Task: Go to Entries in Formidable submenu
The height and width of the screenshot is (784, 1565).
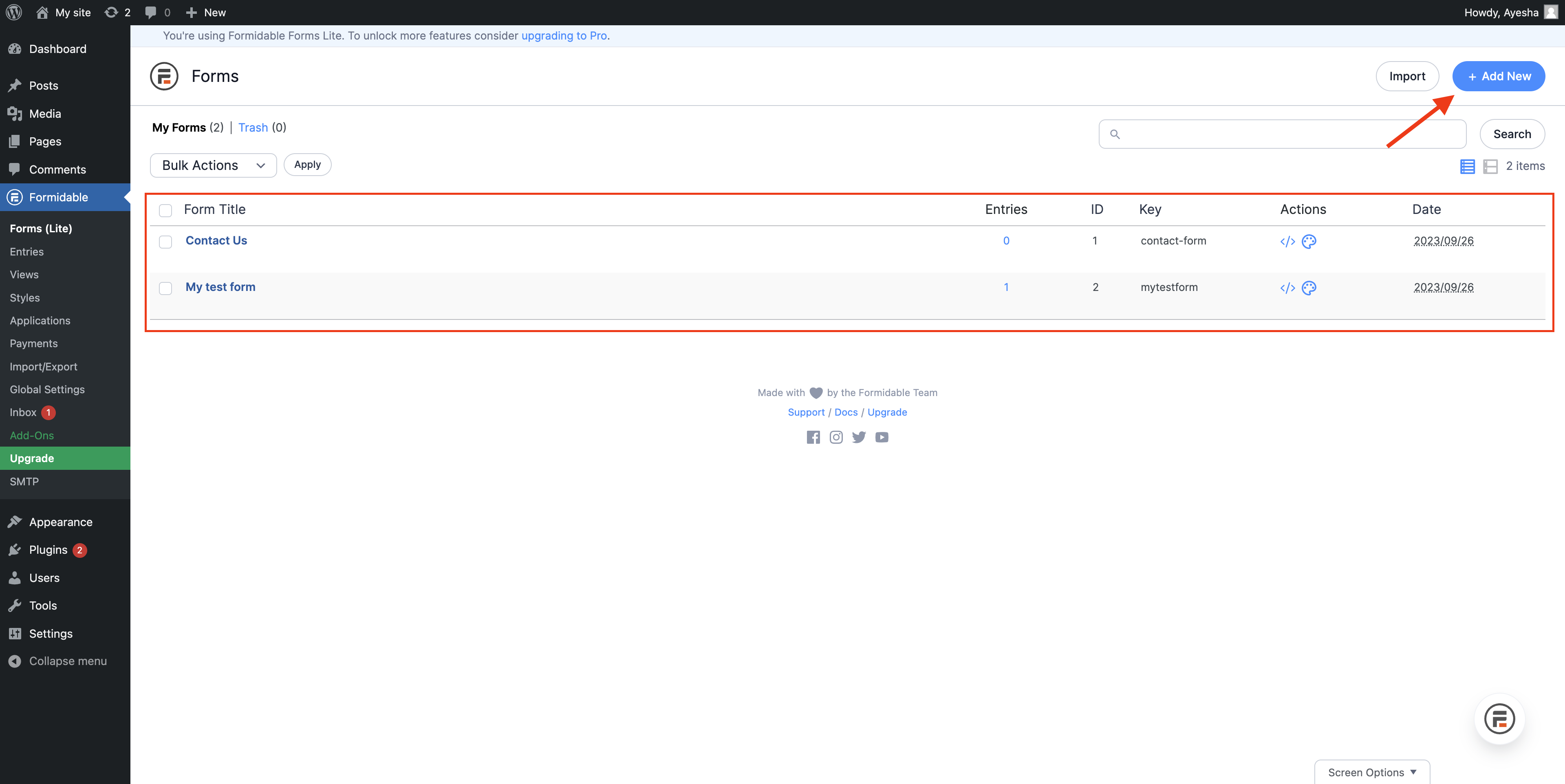Action: (27, 251)
